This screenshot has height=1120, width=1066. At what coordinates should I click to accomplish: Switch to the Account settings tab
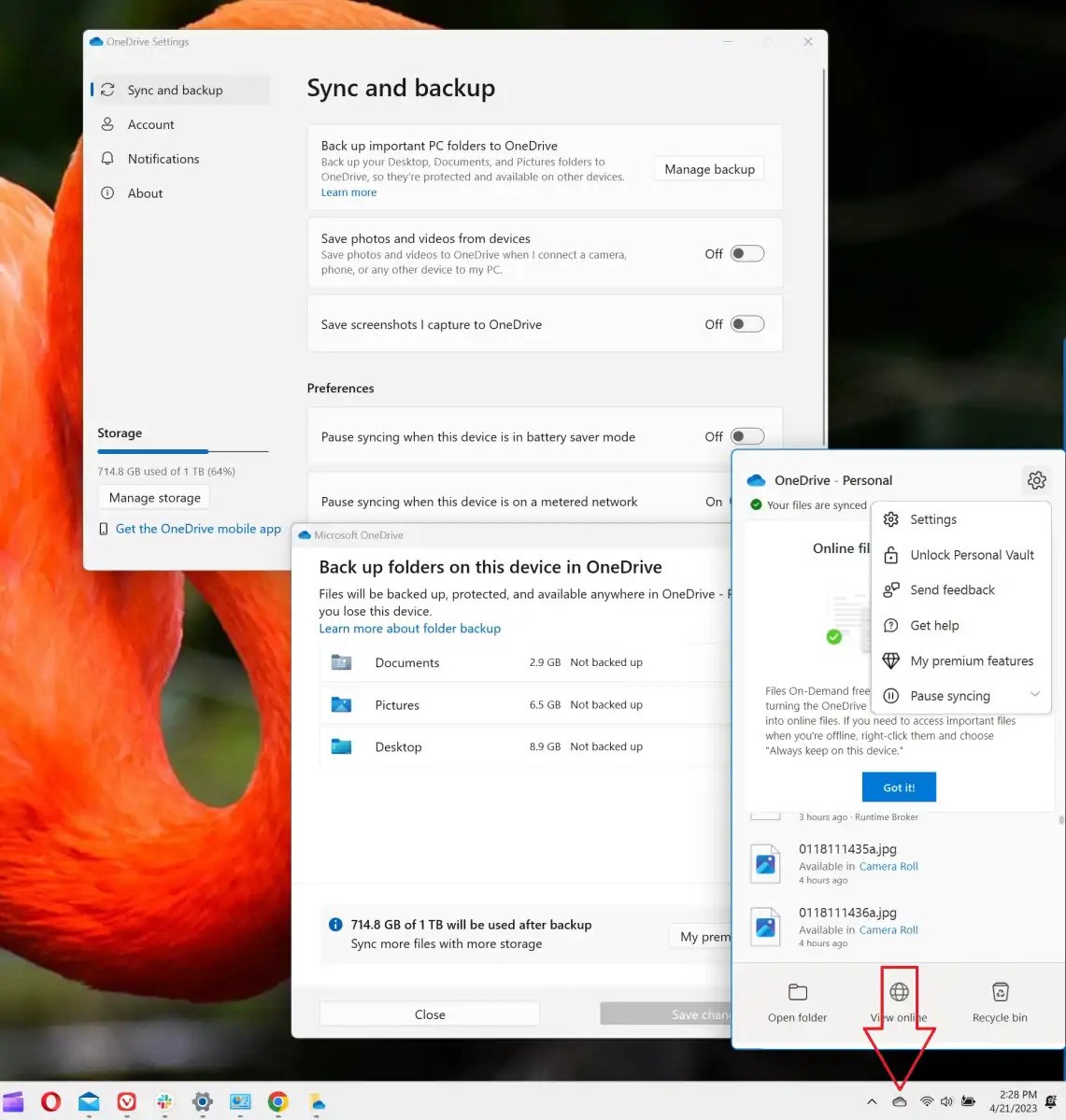point(151,124)
